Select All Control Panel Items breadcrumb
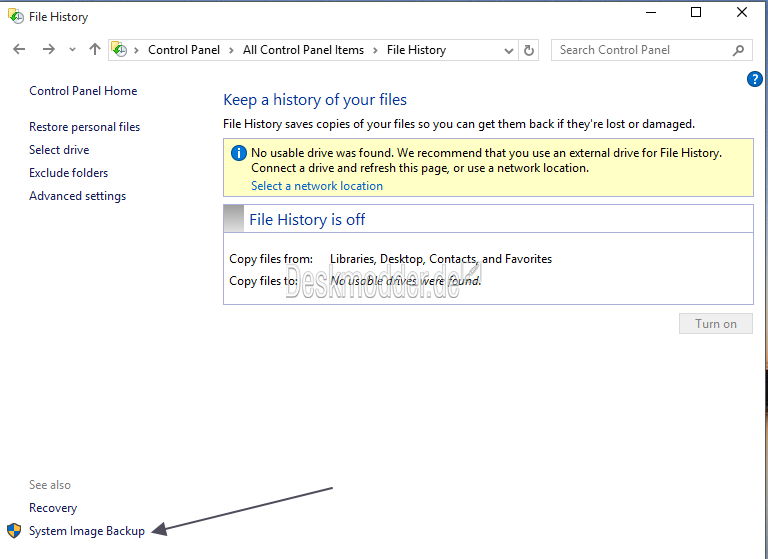Viewport: 768px width, 559px height. (x=303, y=50)
